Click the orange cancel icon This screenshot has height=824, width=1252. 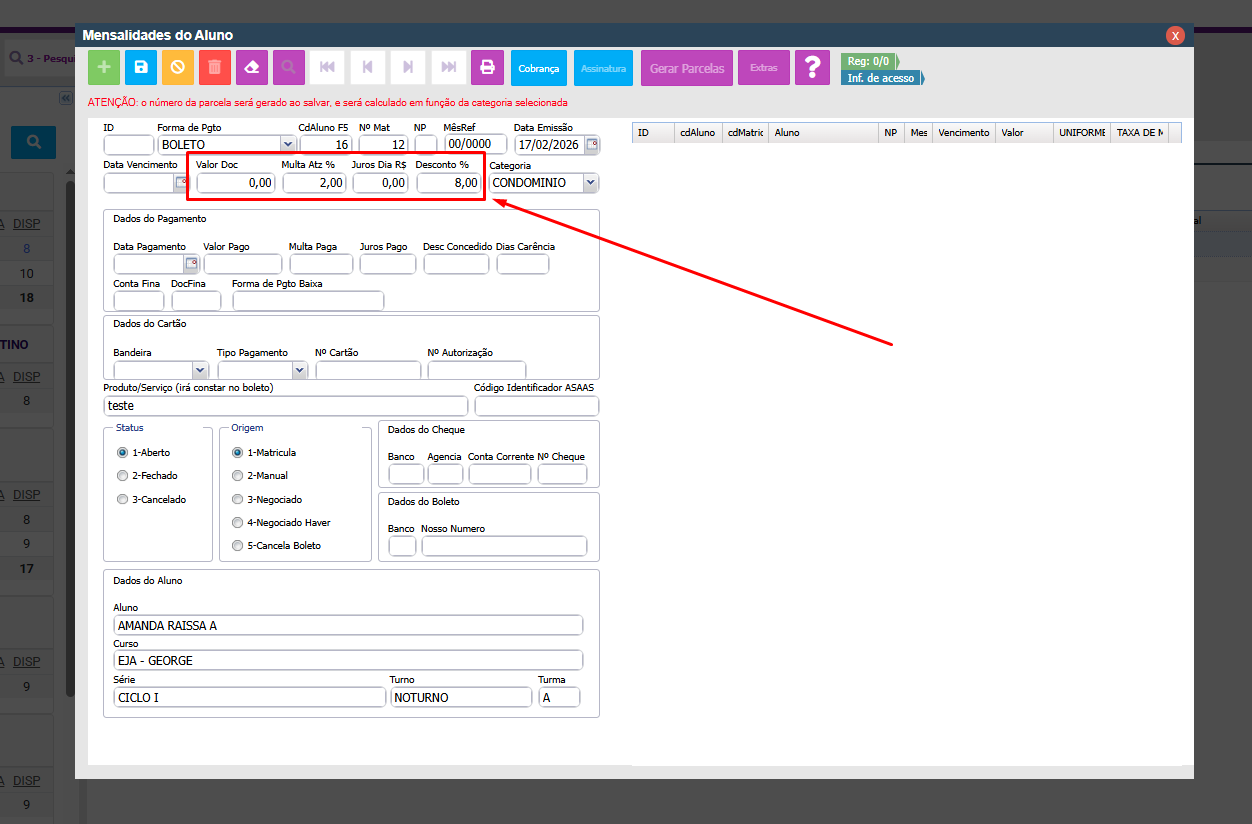coord(178,68)
